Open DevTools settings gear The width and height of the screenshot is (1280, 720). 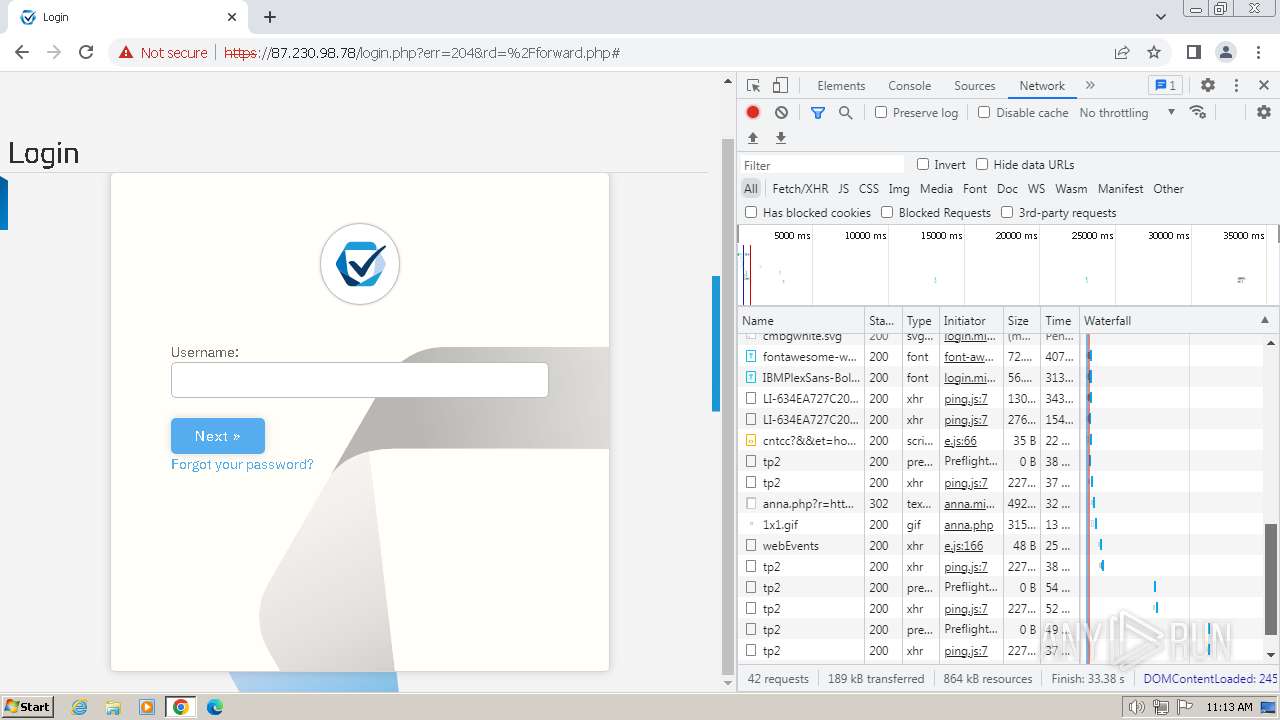(x=1208, y=85)
